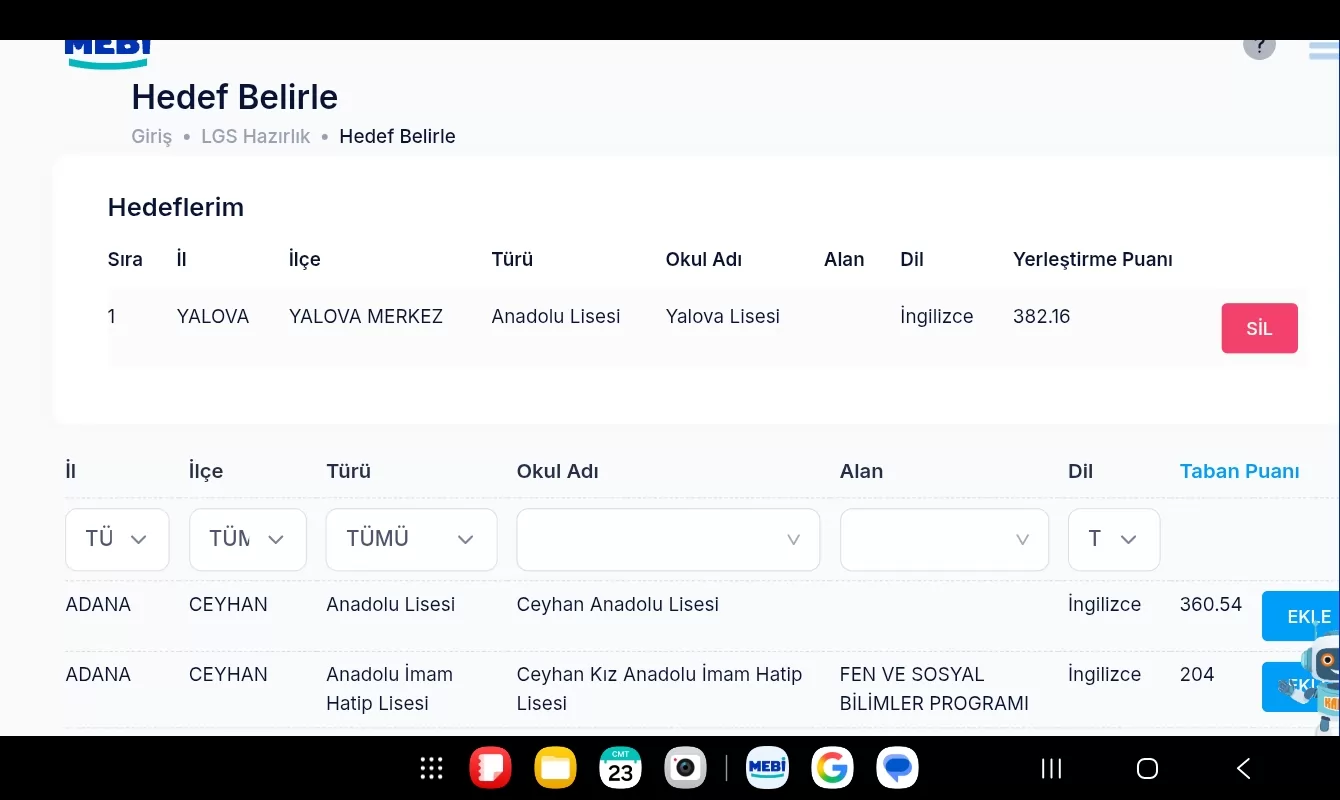Open the hamburger menu at top right

[1324, 50]
